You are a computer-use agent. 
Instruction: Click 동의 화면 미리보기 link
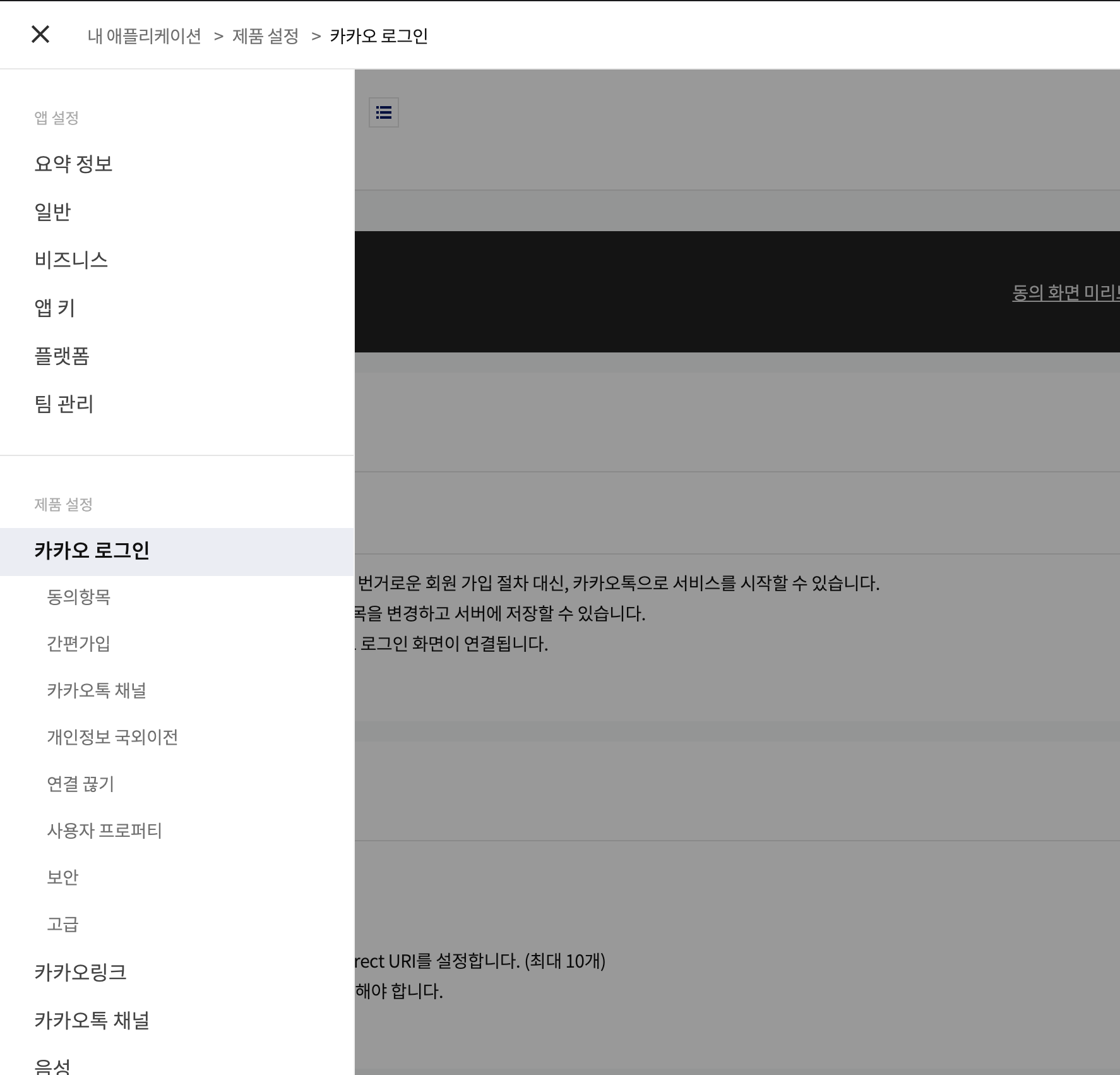[x=1066, y=292]
